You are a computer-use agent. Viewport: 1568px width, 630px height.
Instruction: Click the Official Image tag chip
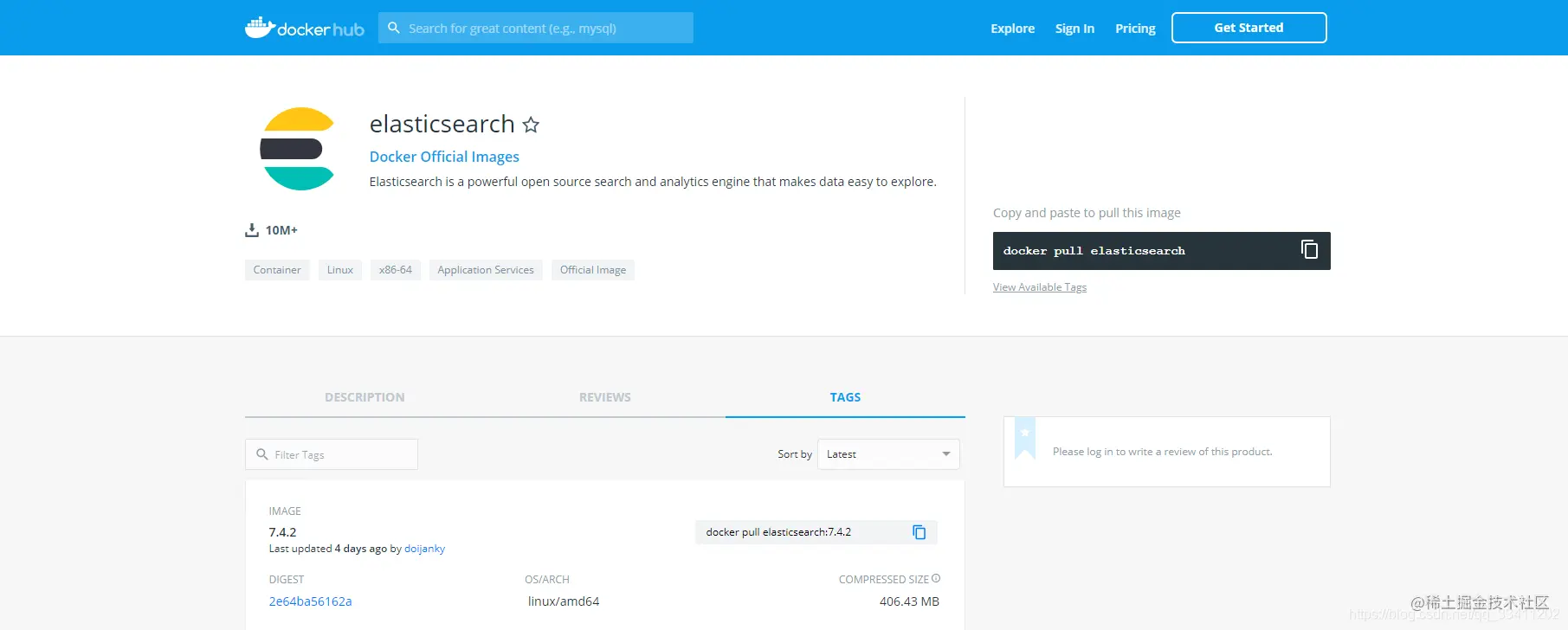coord(593,270)
